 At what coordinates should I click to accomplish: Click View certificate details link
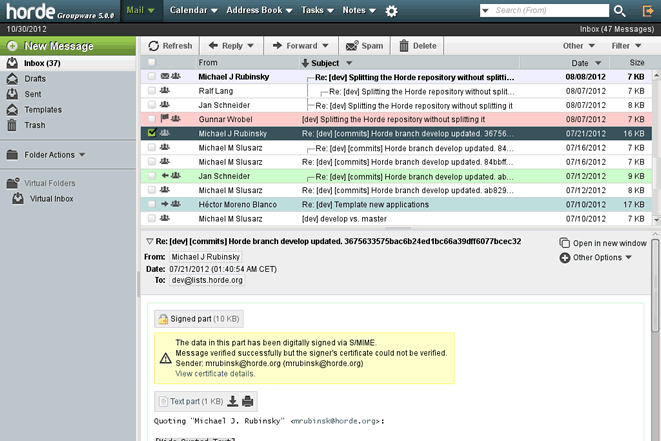tap(215, 374)
